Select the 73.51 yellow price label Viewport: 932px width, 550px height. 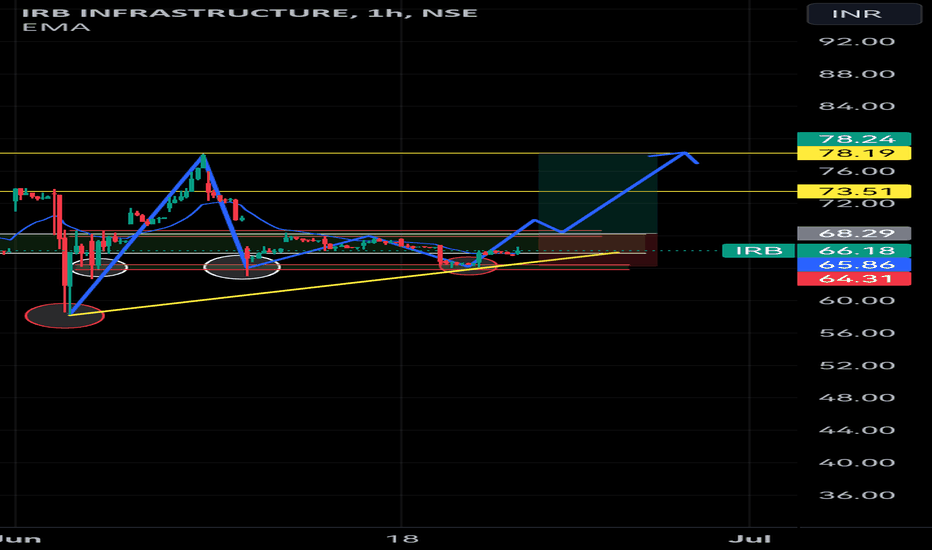coord(854,191)
